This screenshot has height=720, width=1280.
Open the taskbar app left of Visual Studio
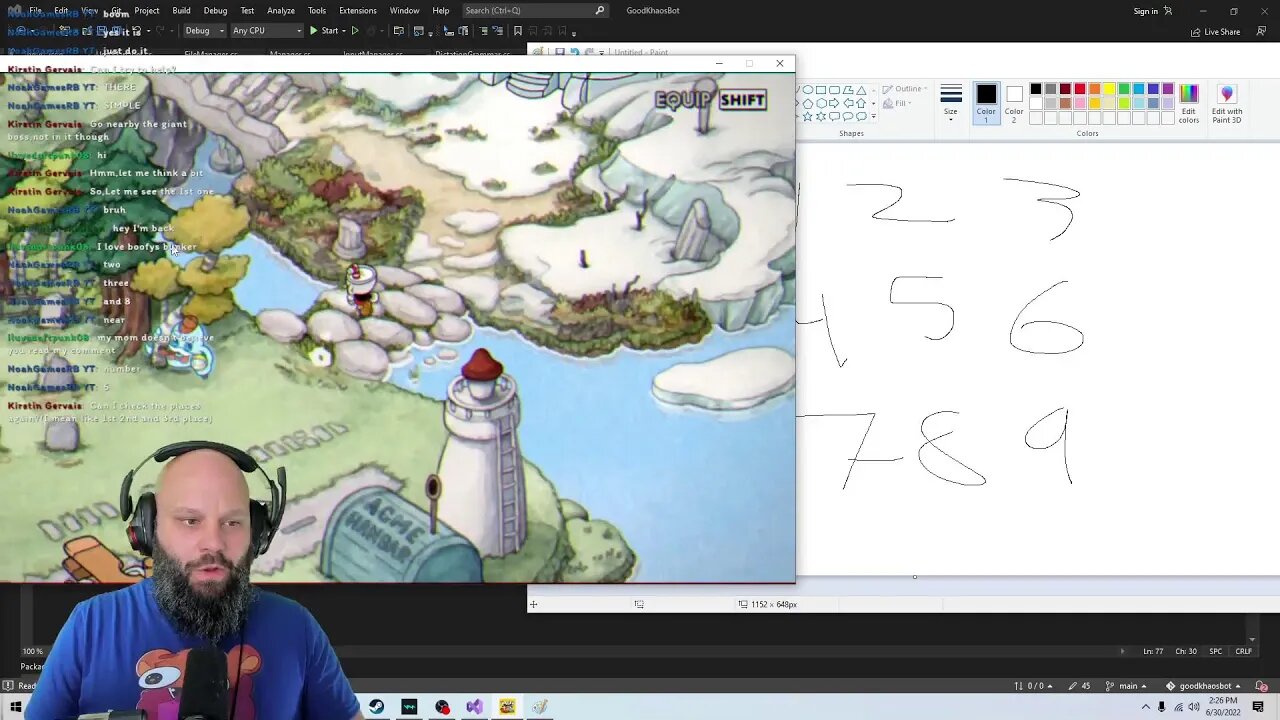pos(442,707)
